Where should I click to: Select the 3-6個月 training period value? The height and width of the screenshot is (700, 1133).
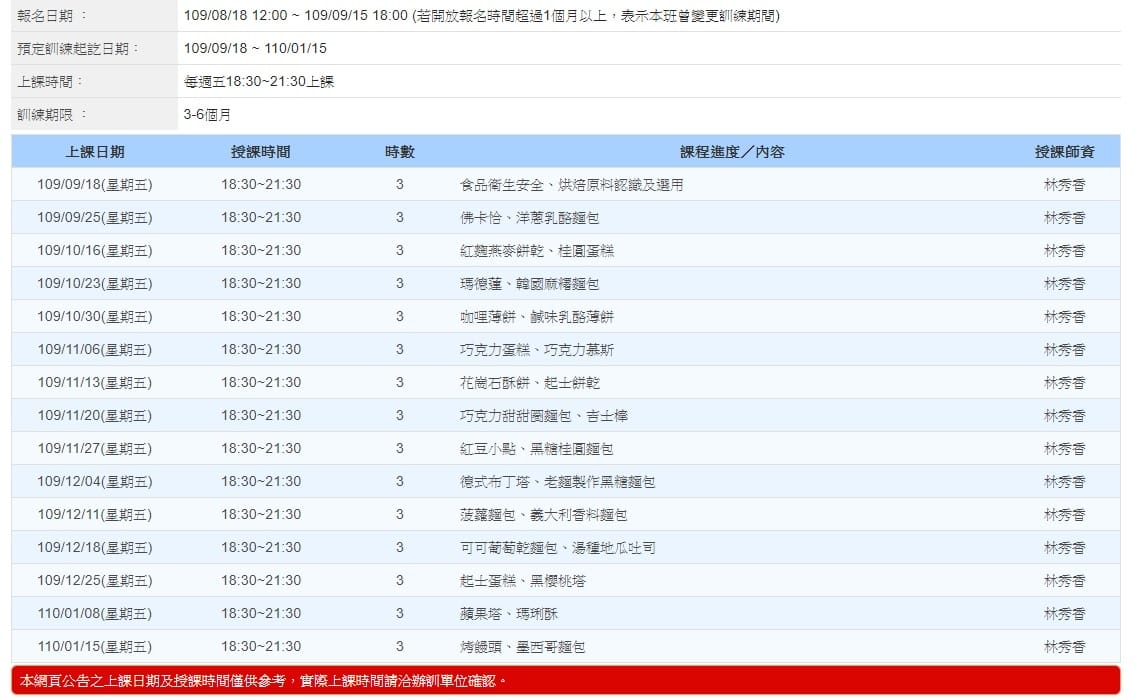click(x=207, y=115)
